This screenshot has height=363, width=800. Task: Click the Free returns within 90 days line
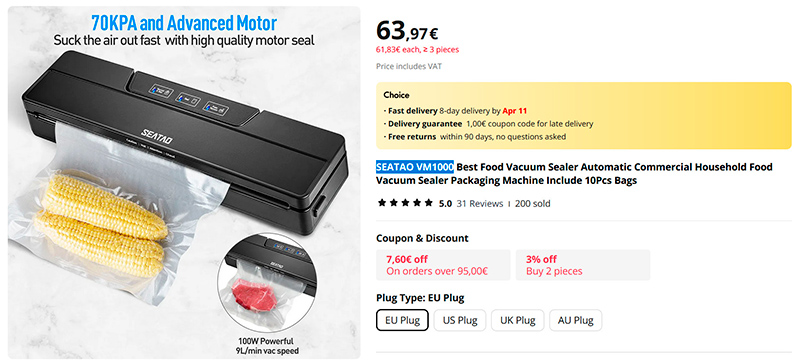(474, 137)
